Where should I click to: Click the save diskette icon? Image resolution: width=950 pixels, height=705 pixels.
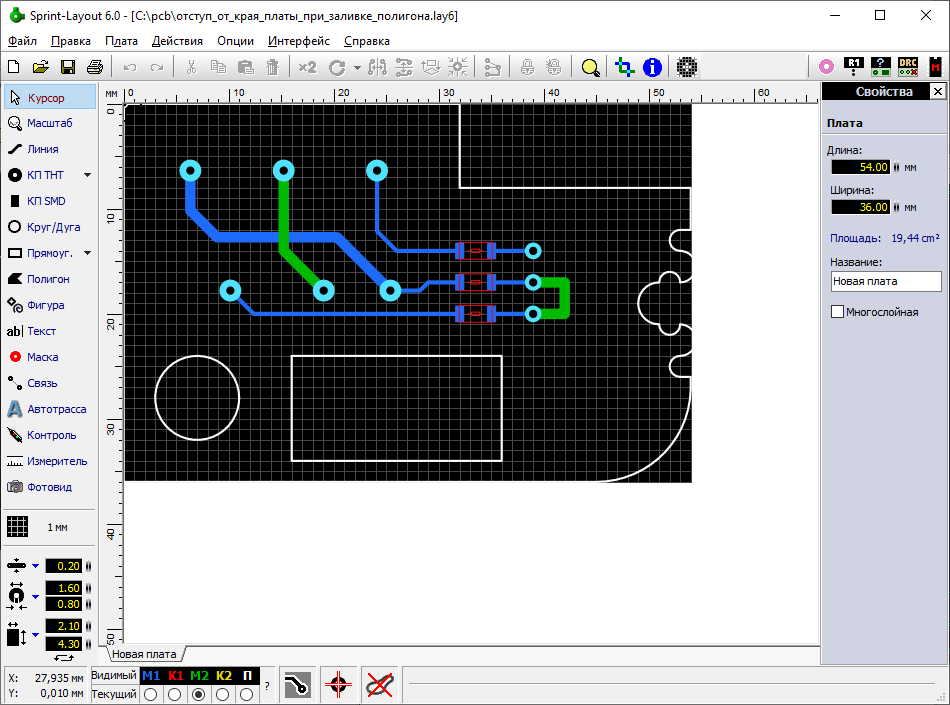coord(68,67)
